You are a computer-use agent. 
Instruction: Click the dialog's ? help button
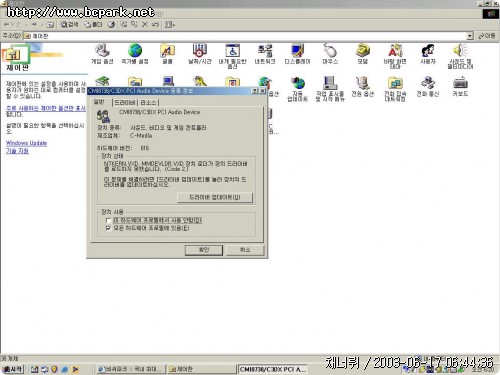click(255, 91)
